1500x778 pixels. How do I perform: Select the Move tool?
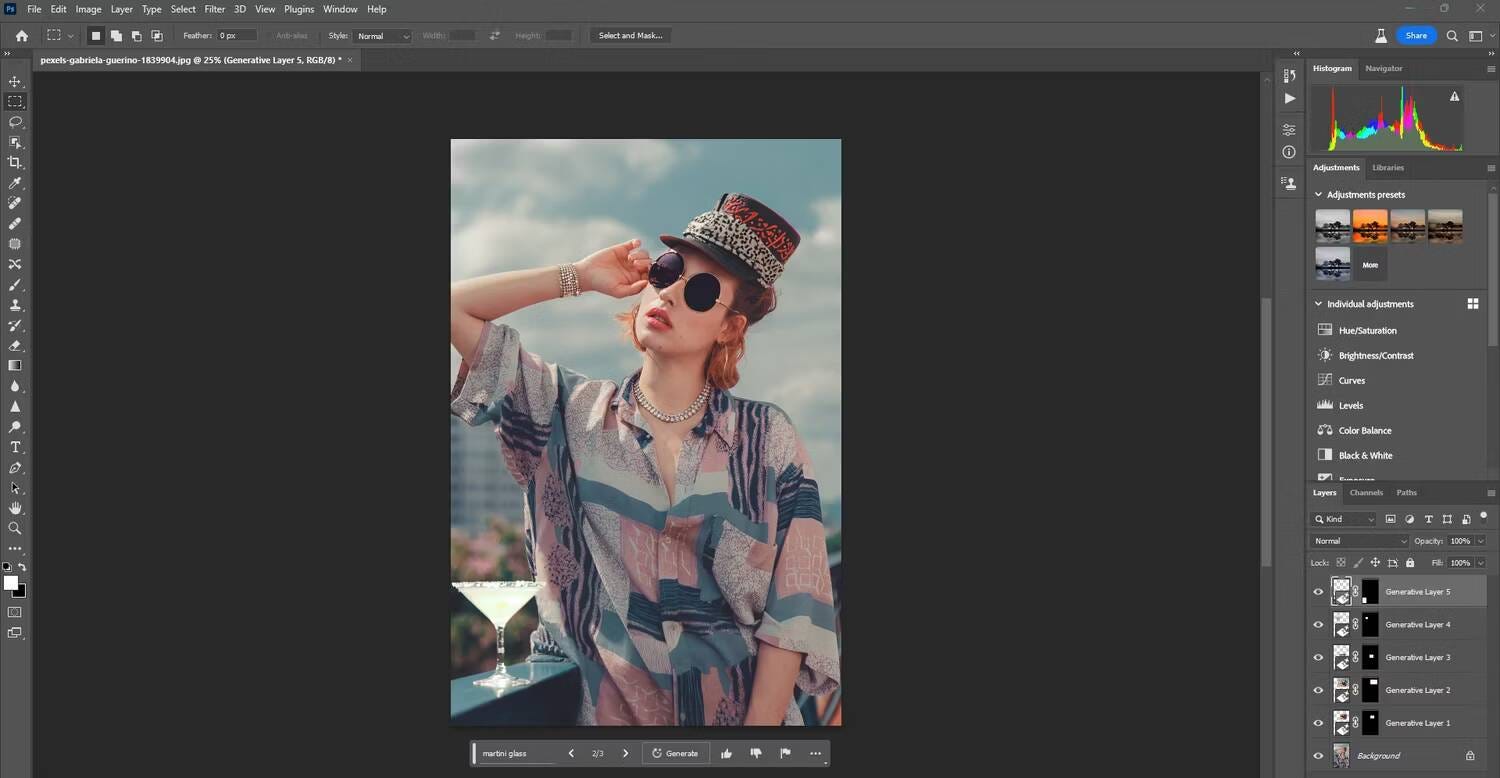click(x=15, y=81)
